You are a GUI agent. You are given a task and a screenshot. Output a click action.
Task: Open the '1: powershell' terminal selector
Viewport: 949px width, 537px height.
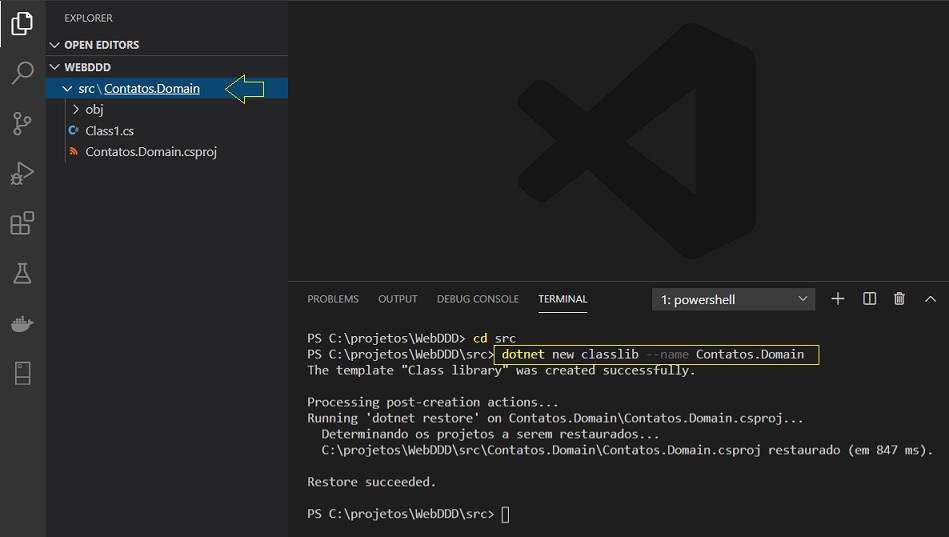pyautogui.click(x=734, y=299)
